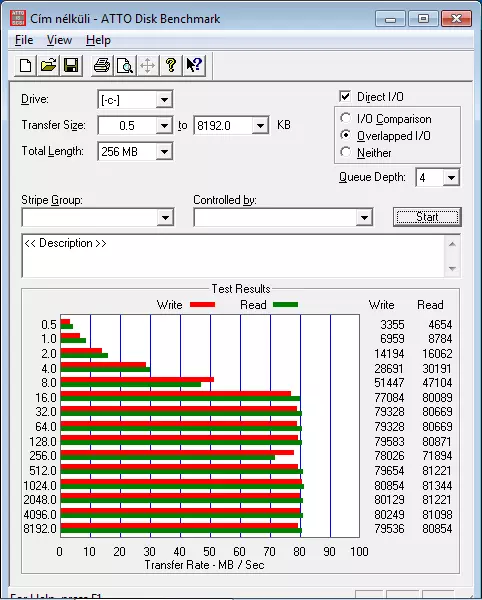Click the Description scrollbar down arrow

pos(452,268)
